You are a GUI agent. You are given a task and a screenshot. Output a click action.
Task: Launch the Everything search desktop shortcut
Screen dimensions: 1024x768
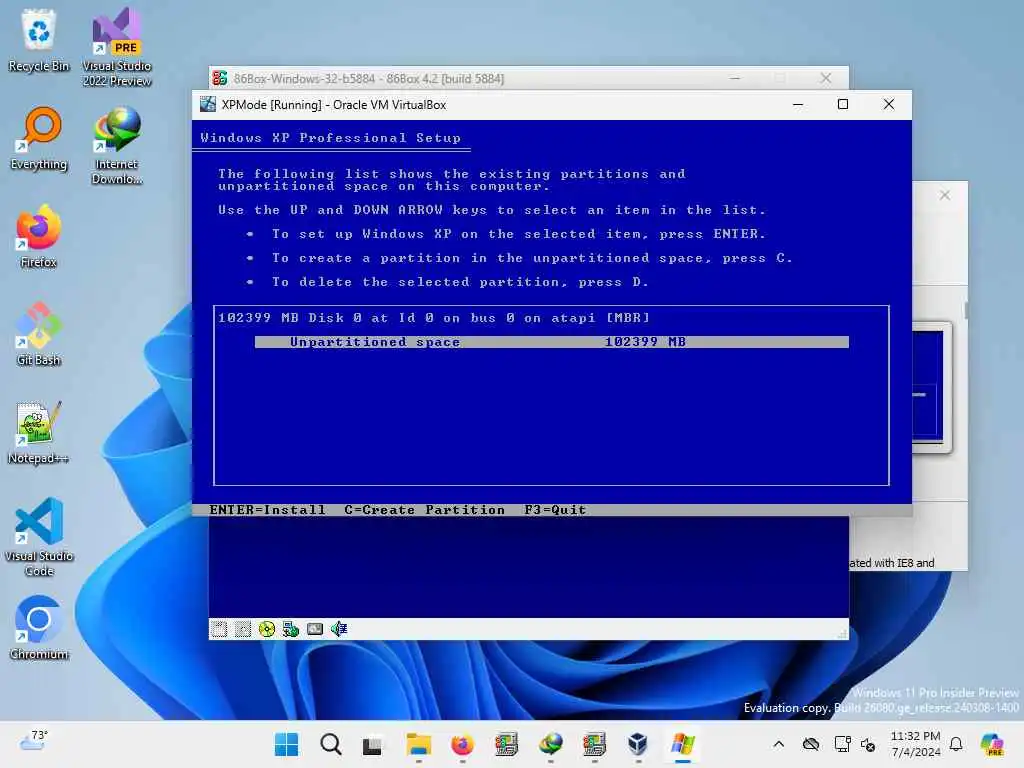(x=39, y=138)
